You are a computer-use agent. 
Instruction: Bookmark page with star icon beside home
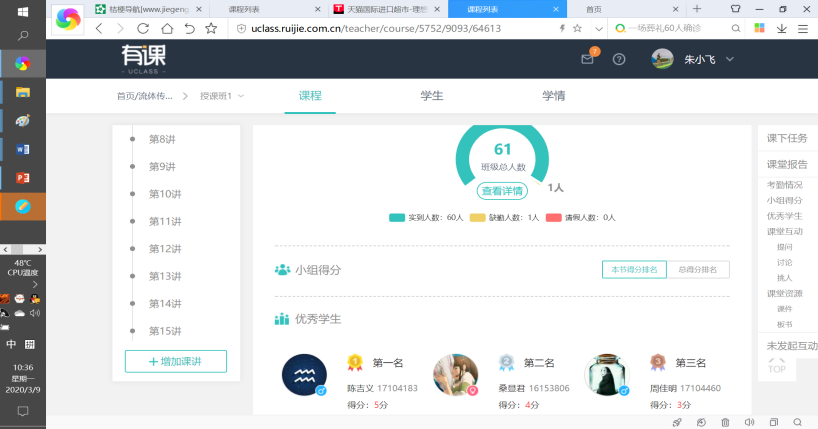click(210, 28)
